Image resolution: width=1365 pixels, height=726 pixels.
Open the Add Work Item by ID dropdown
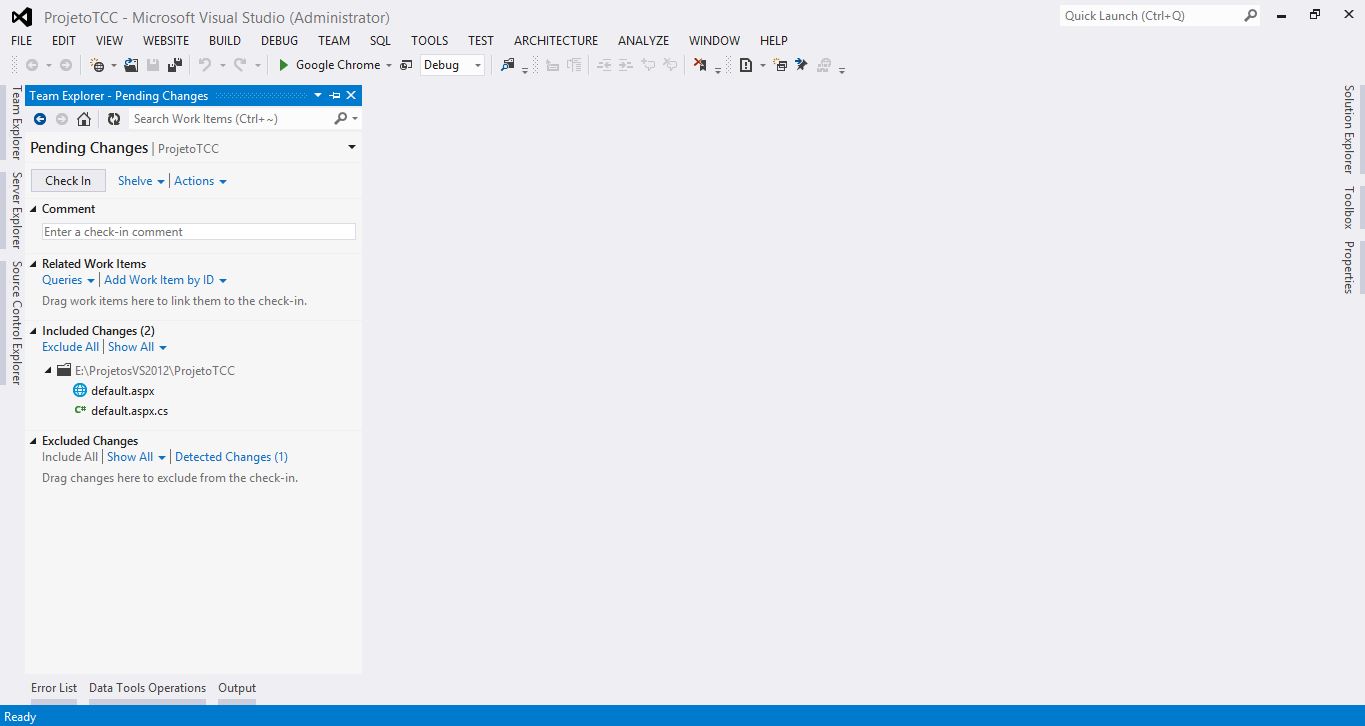click(165, 280)
